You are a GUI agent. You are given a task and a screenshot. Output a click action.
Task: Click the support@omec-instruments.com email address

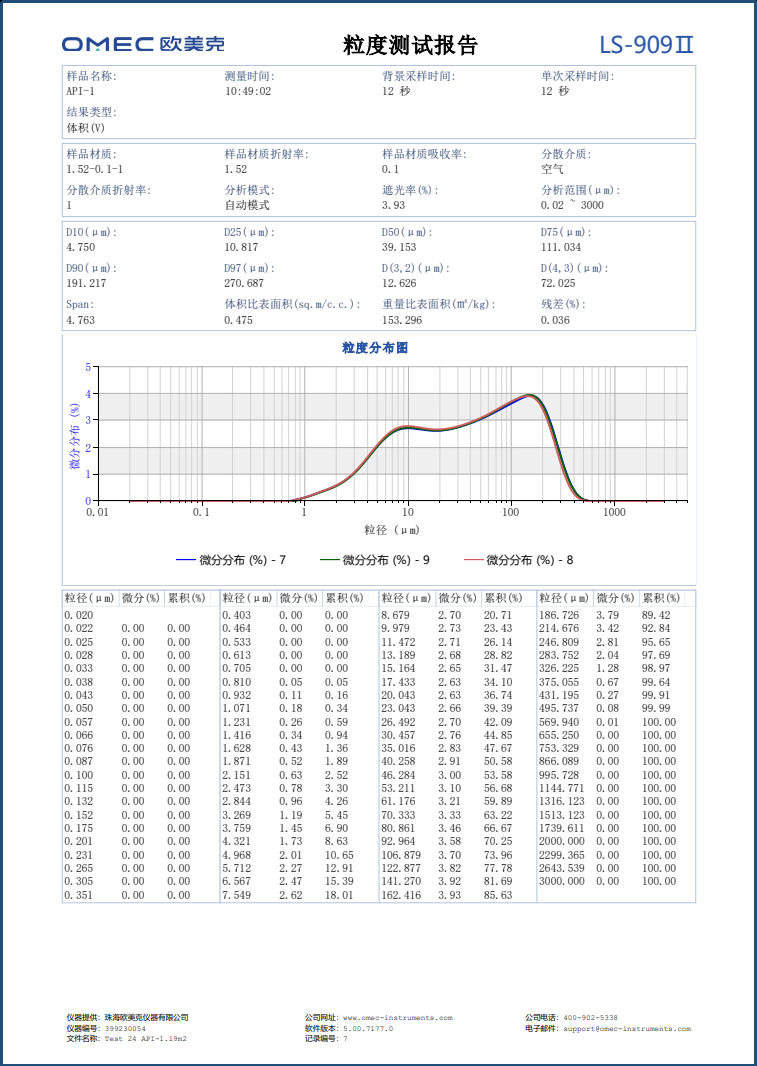tap(626, 1028)
